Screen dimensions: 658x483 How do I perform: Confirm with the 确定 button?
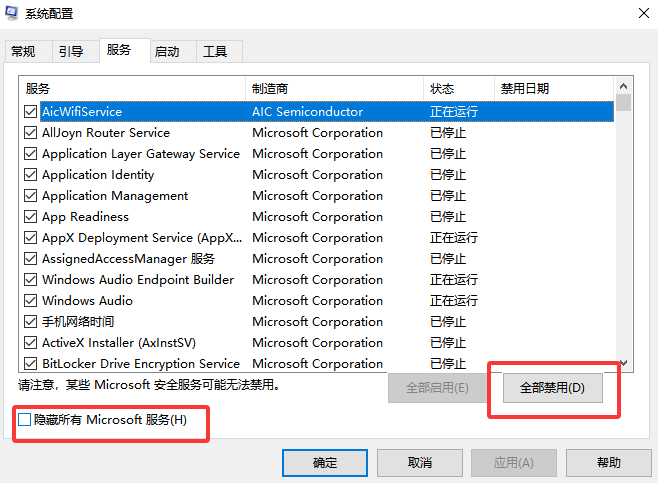point(325,463)
